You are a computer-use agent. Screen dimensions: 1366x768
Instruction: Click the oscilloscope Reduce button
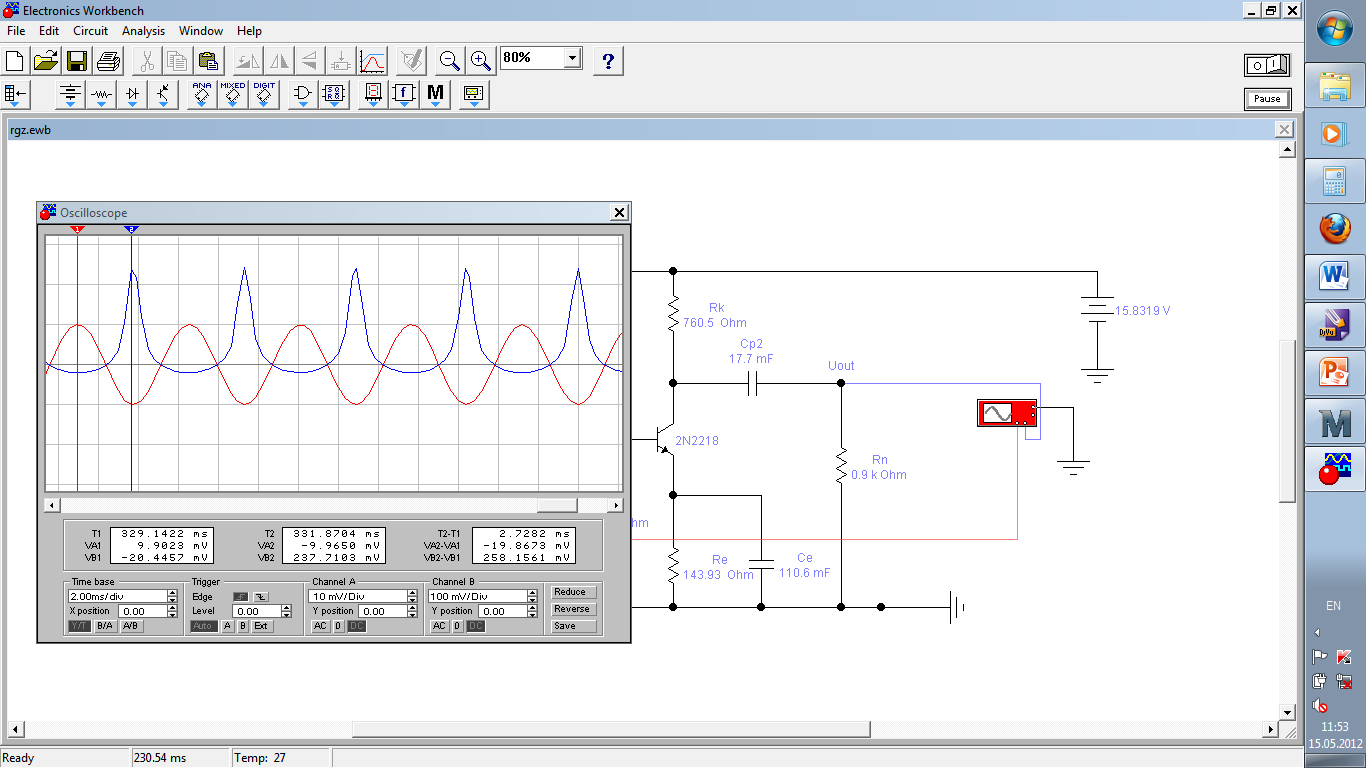[x=574, y=592]
